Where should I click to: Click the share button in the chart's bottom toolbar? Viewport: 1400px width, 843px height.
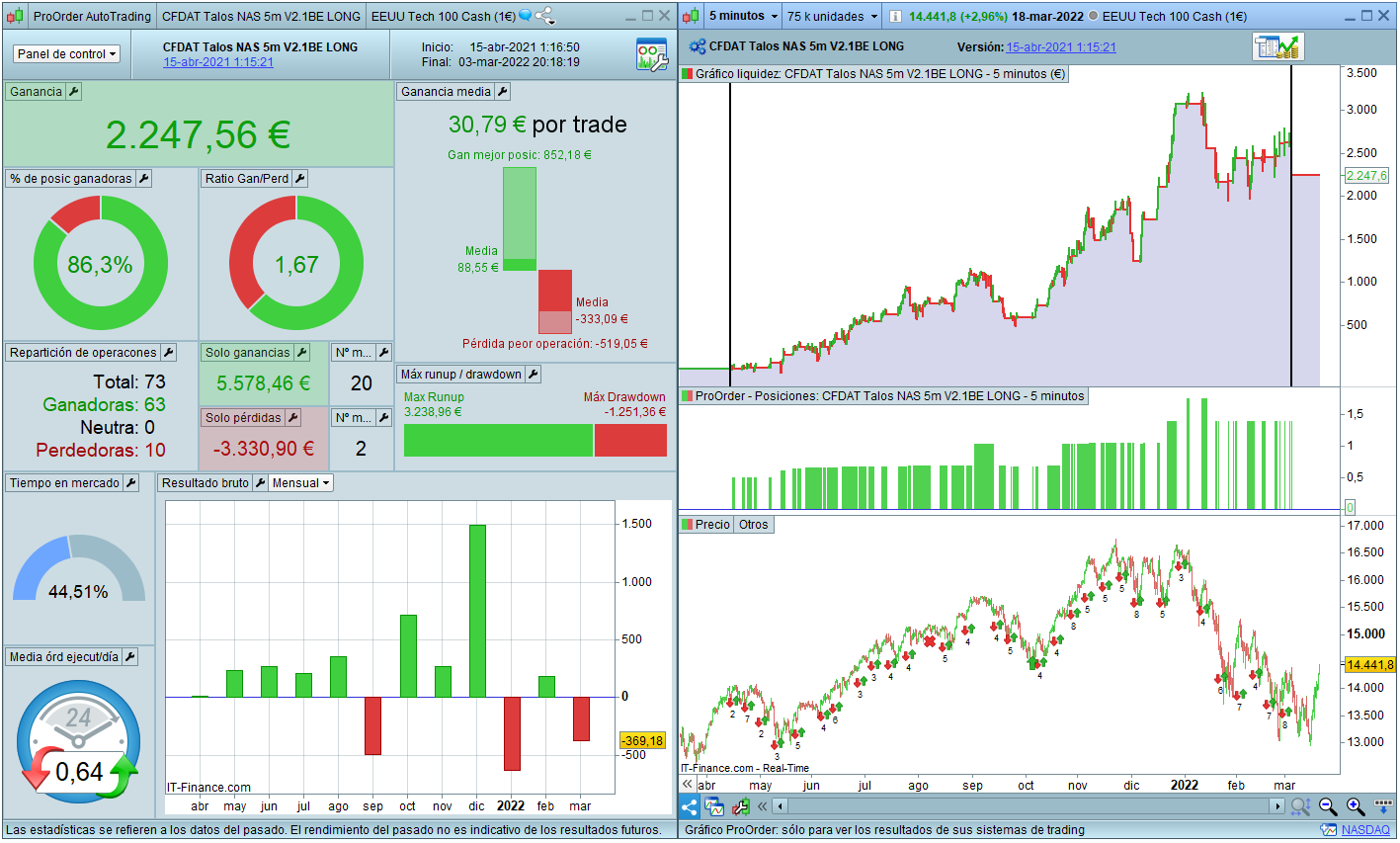(x=690, y=807)
